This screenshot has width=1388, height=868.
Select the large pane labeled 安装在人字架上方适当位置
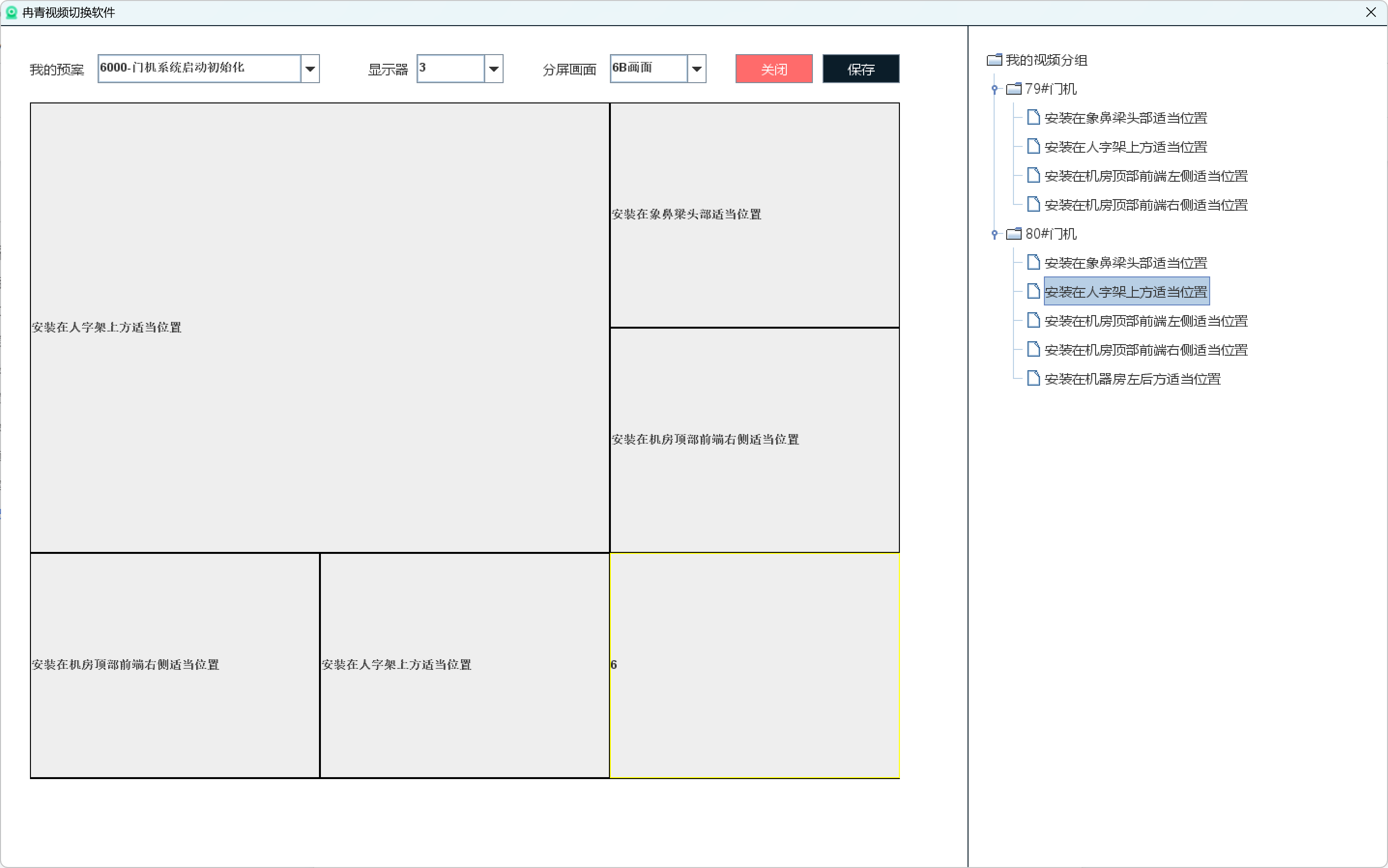[x=319, y=327]
